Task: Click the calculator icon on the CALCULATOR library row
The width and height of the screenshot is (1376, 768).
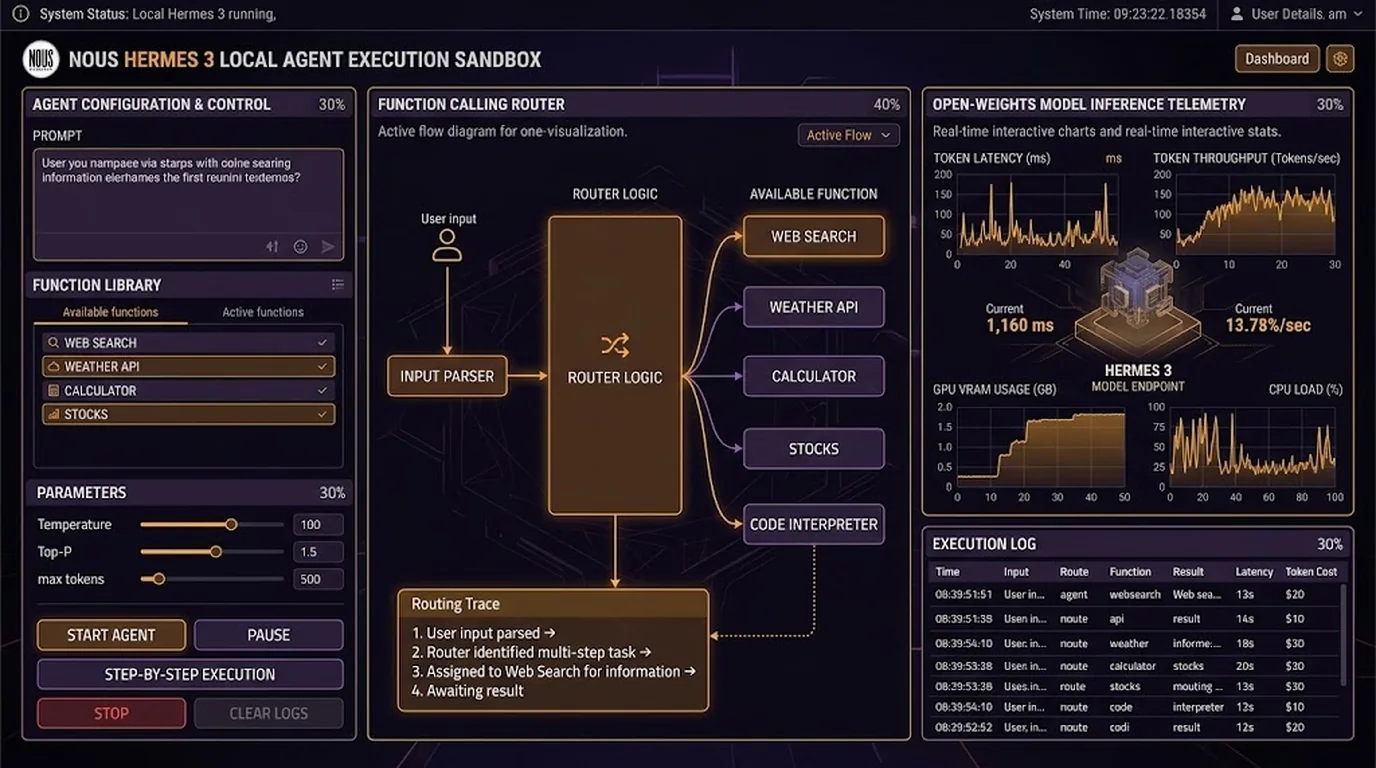Action: (x=52, y=391)
